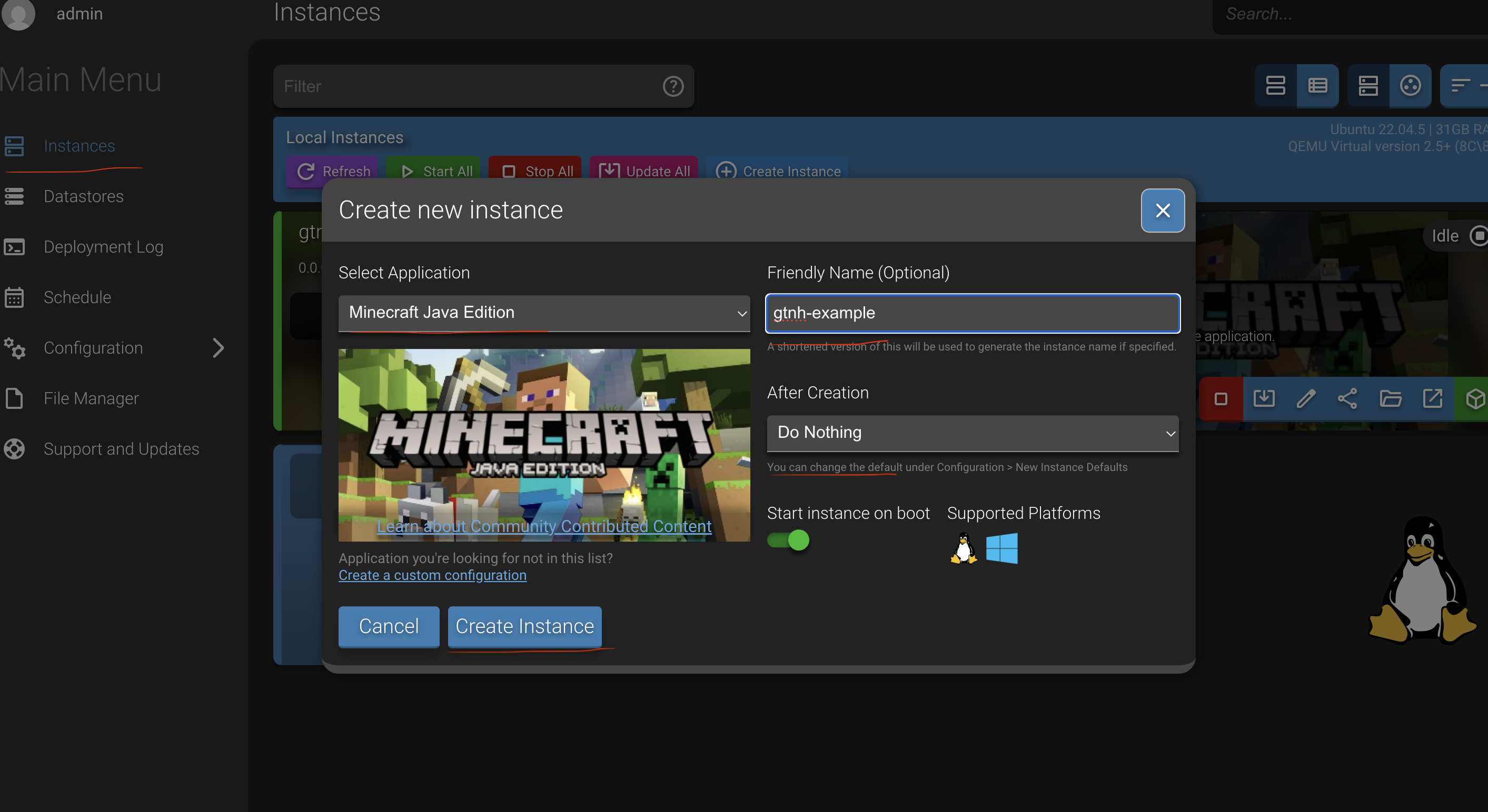Image resolution: width=1488 pixels, height=812 pixels.
Task: Click the admin user avatar
Action: 18,14
